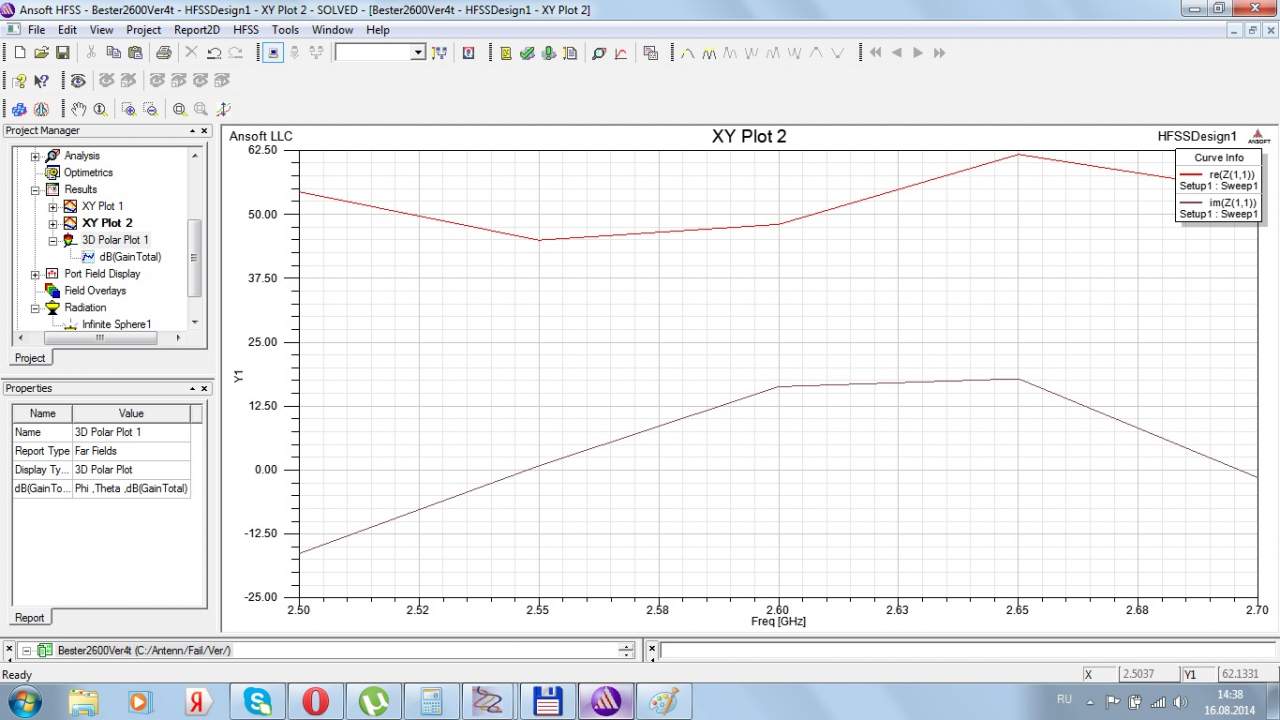Image resolution: width=1280 pixels, height=720 pixels.
Task: Open Skype from the Windows taskbar
Action: 258,701
